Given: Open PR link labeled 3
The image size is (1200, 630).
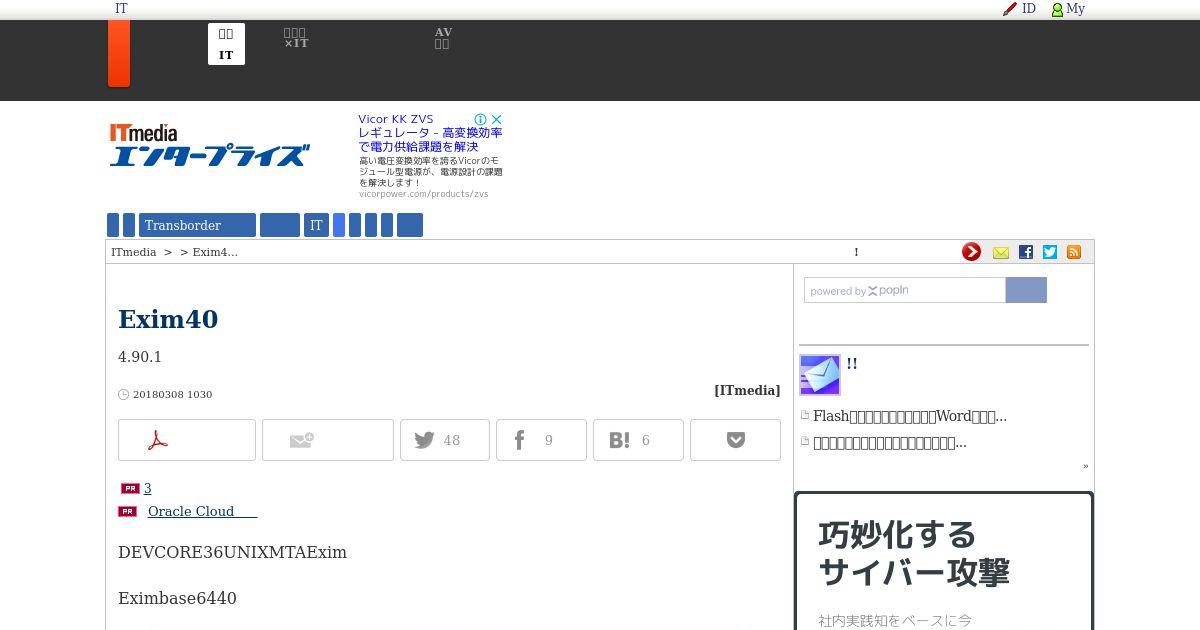Looking at the screenshot, I should pos(148,488).
